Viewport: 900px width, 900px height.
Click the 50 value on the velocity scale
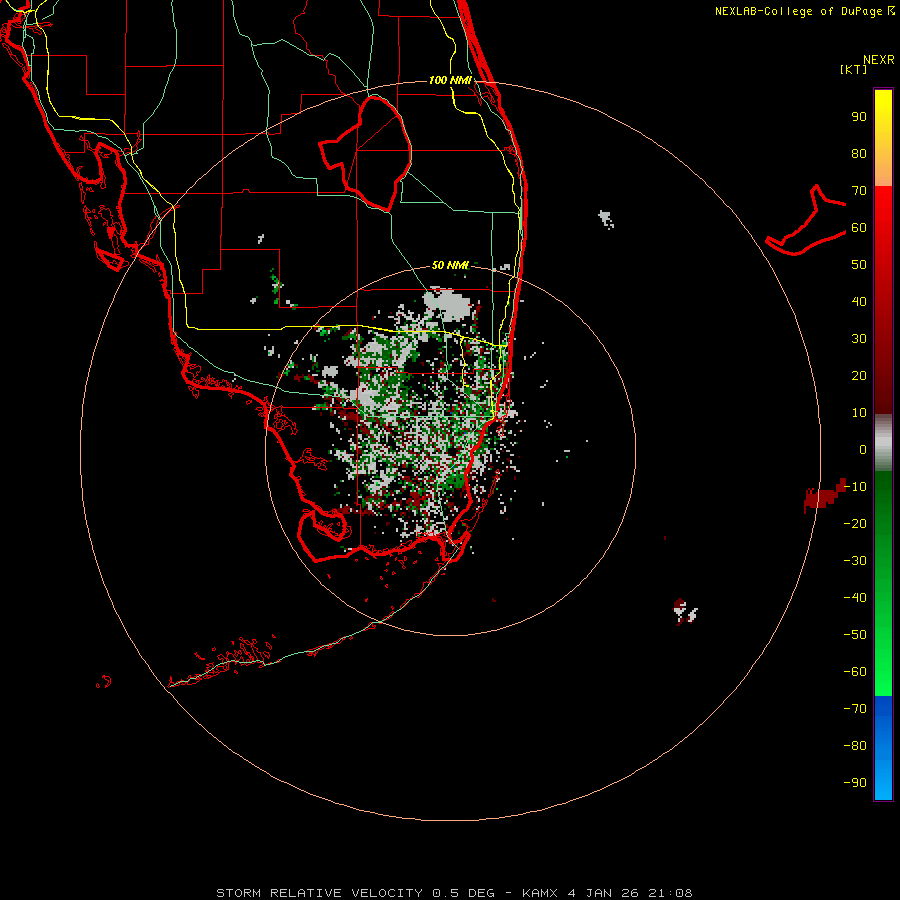point(859,265)
